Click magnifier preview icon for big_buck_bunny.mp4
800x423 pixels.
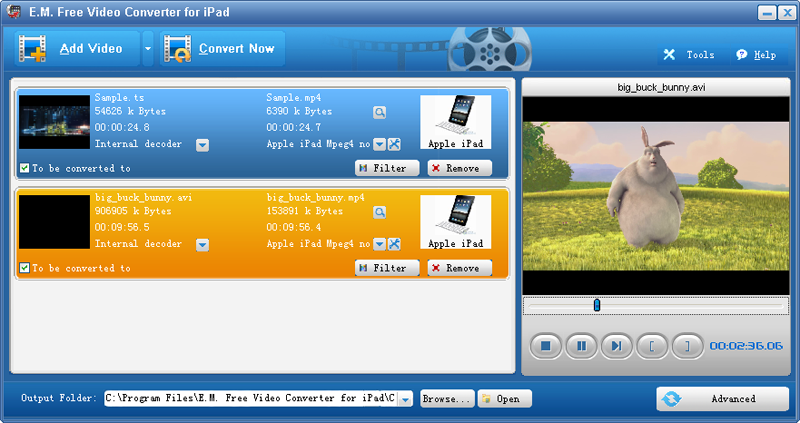(379, 212)
